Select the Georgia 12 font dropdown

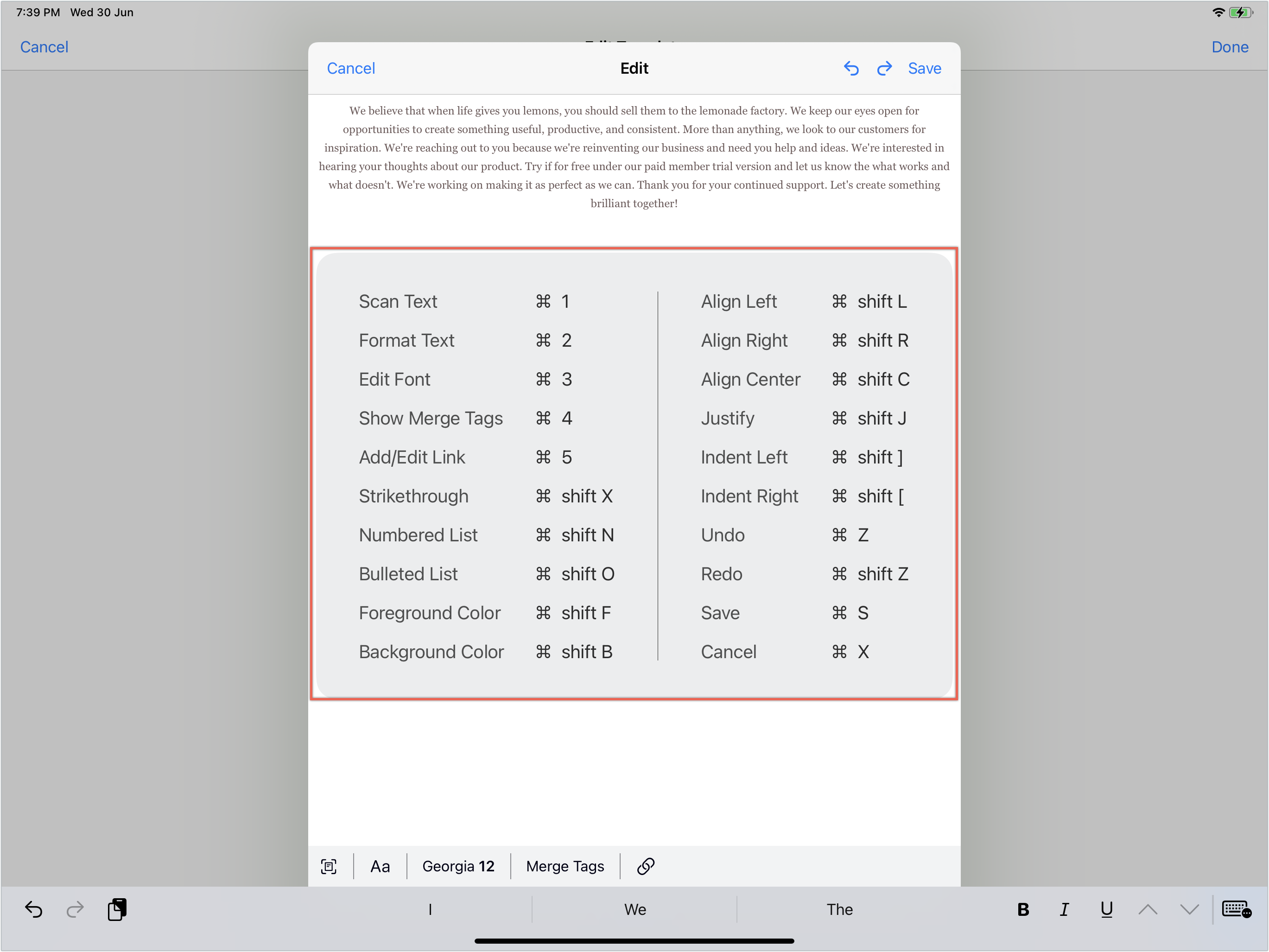coord(459,866)
